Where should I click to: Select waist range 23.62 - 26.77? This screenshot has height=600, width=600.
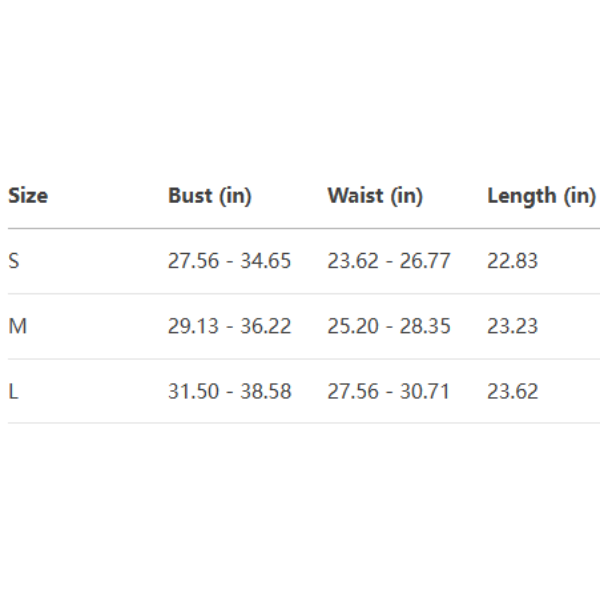(x=389, y=261)
